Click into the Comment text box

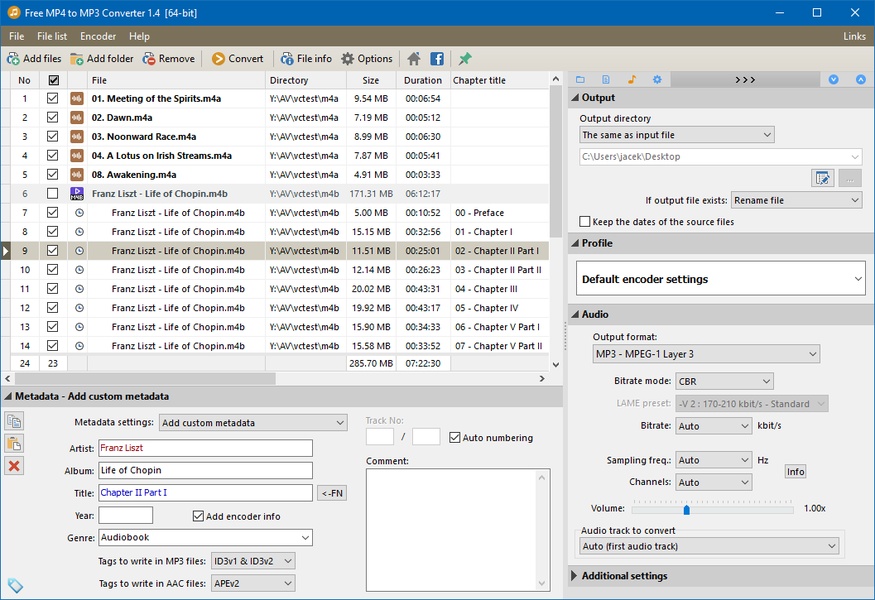tap(458, 530)
